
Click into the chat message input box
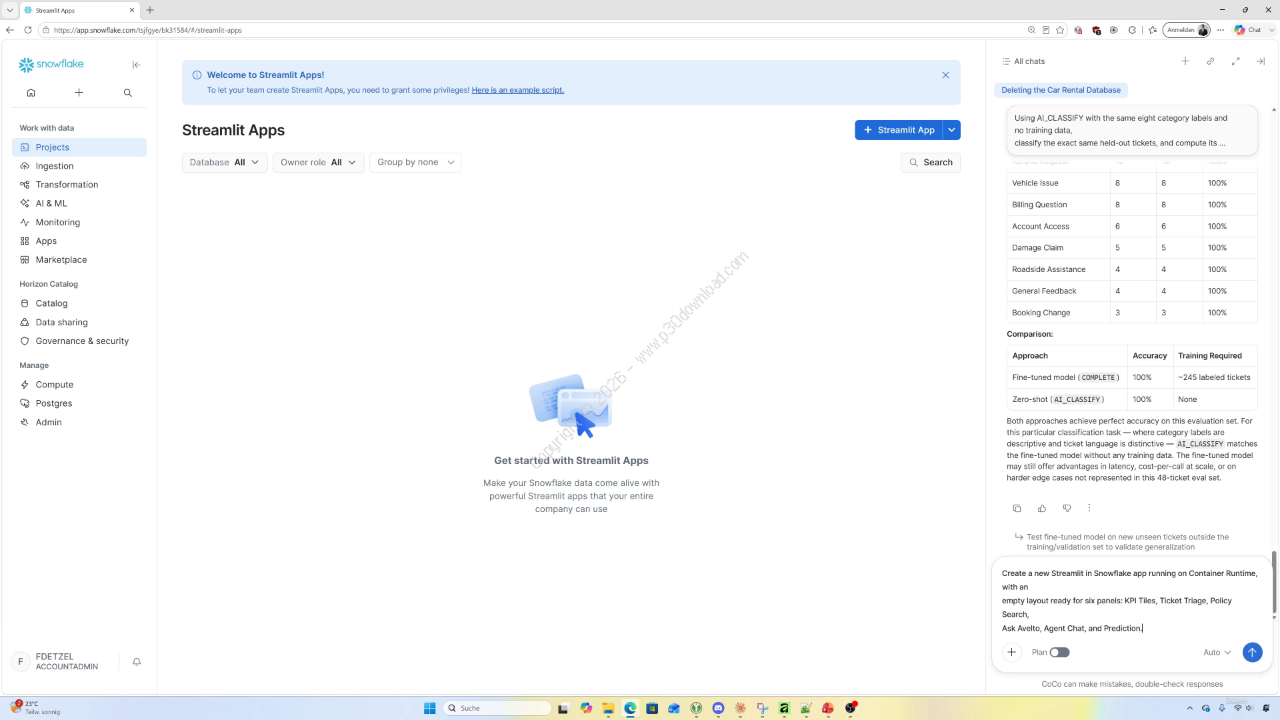(x=1129, y=601)
